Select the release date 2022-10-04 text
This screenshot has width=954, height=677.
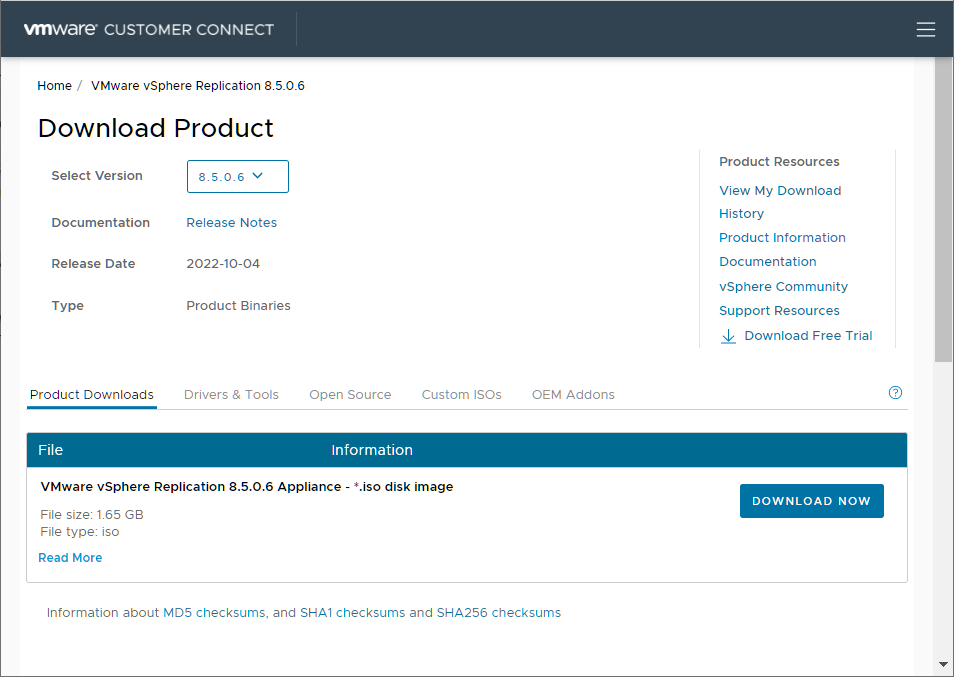click(x=223, y=264)
